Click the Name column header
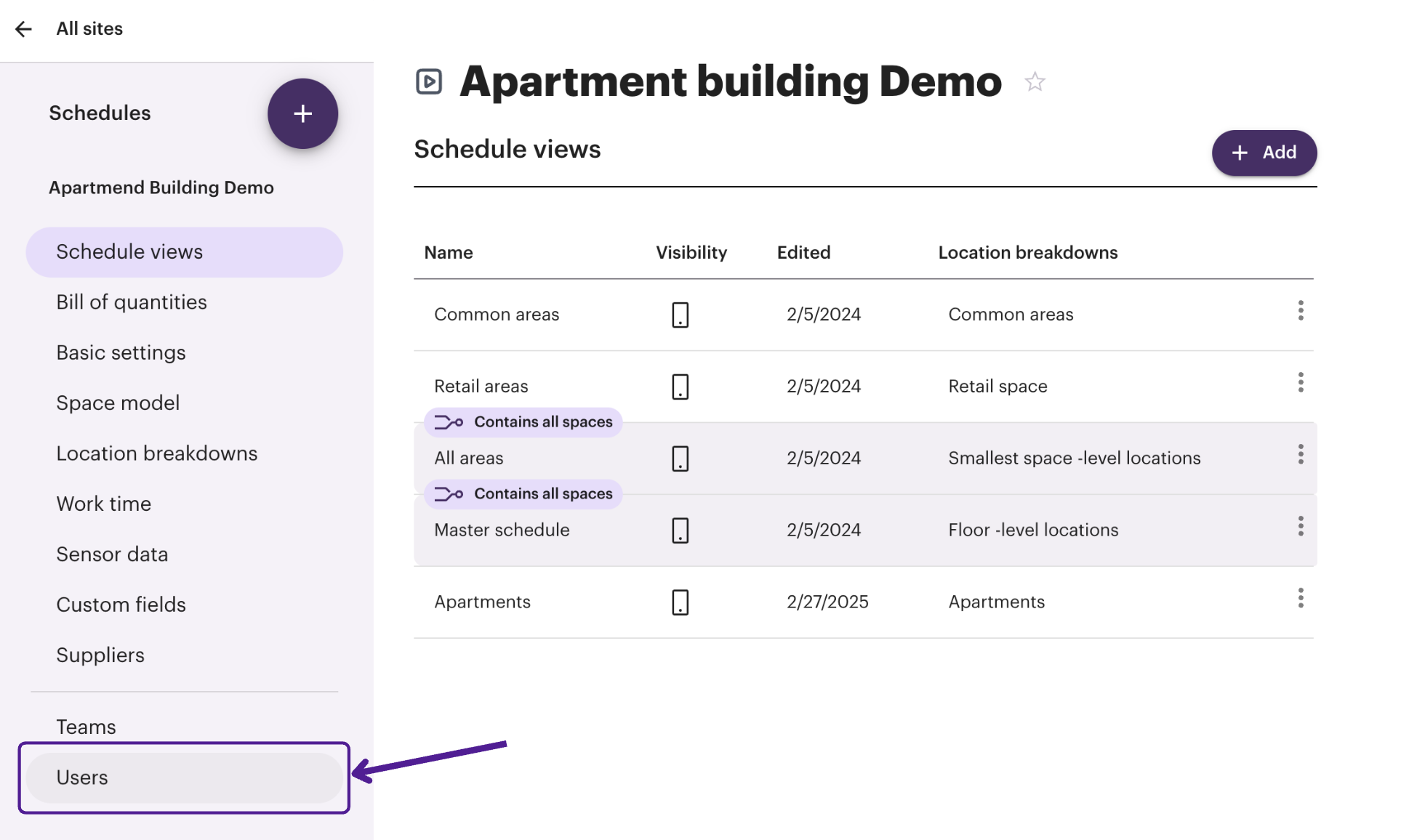 tap(449, 253)
